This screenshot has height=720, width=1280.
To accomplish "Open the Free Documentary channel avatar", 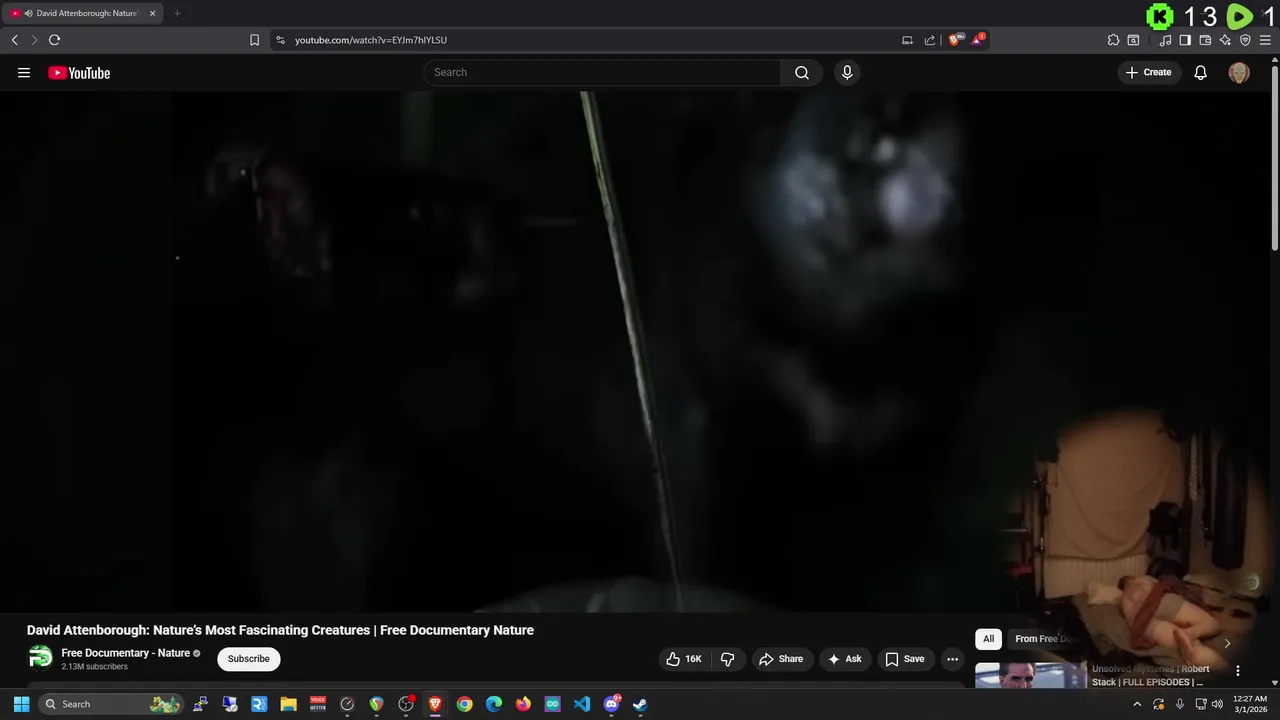I will (x=40, y=657).
